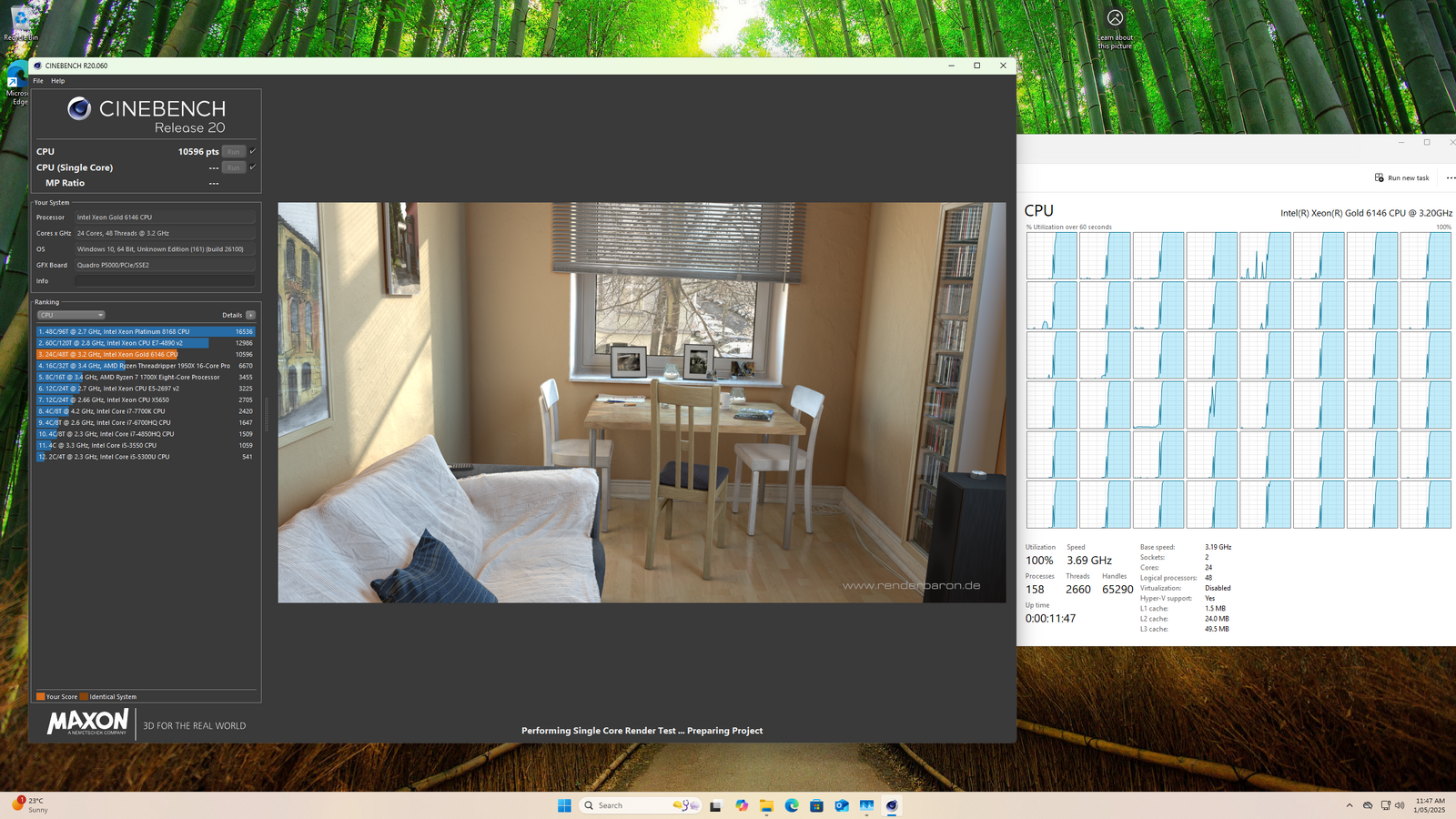The height and width of the screenshot is (819, 1456).
Task: Open Microsoft Edge desktop shortcut
Action: tap(16, 85)
